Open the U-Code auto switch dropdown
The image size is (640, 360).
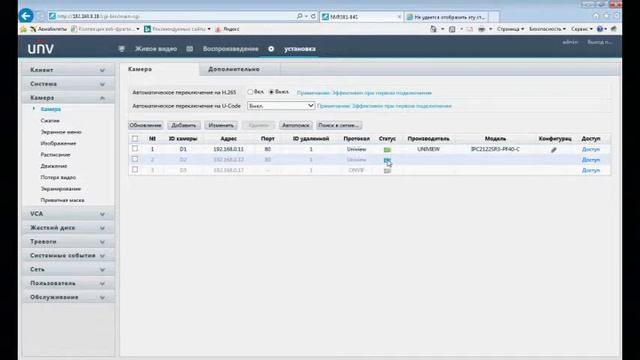pos(281,106)
